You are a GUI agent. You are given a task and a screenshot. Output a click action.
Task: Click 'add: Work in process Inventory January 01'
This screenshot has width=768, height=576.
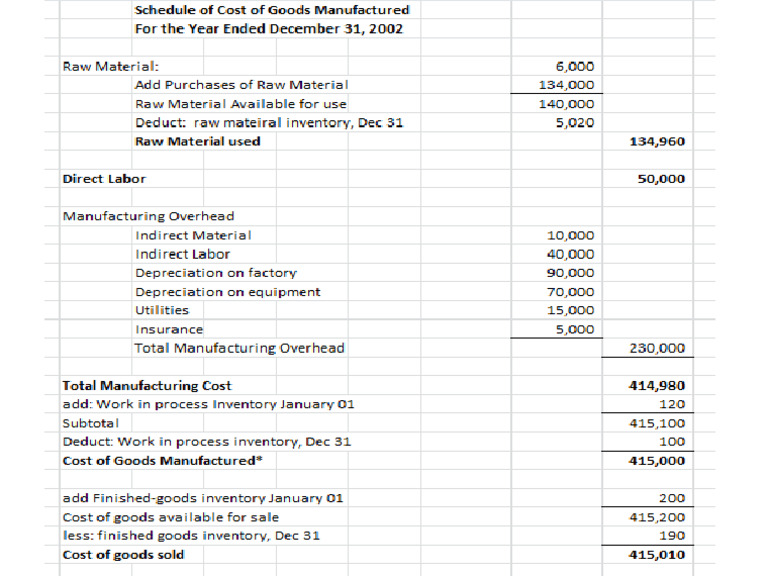[208, 405]
